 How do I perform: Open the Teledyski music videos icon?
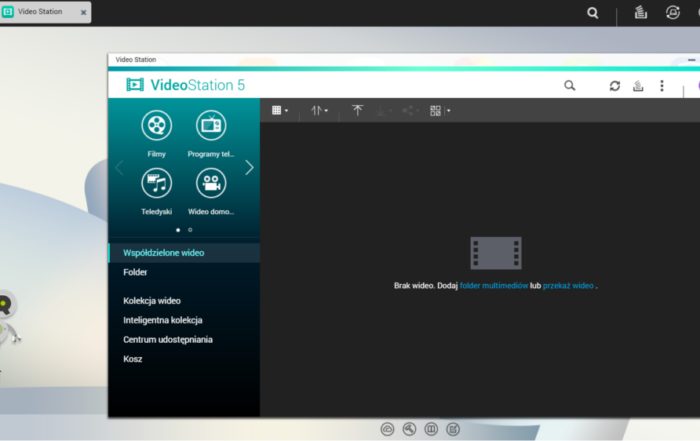[x=156, y=183]
